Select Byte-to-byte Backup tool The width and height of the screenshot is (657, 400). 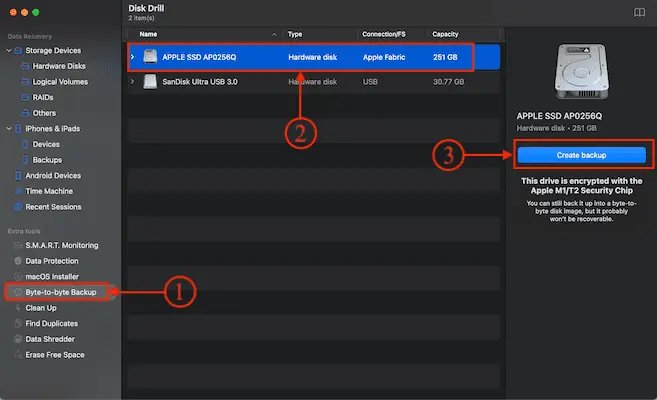pyautogui.click(x=61, y=292)
